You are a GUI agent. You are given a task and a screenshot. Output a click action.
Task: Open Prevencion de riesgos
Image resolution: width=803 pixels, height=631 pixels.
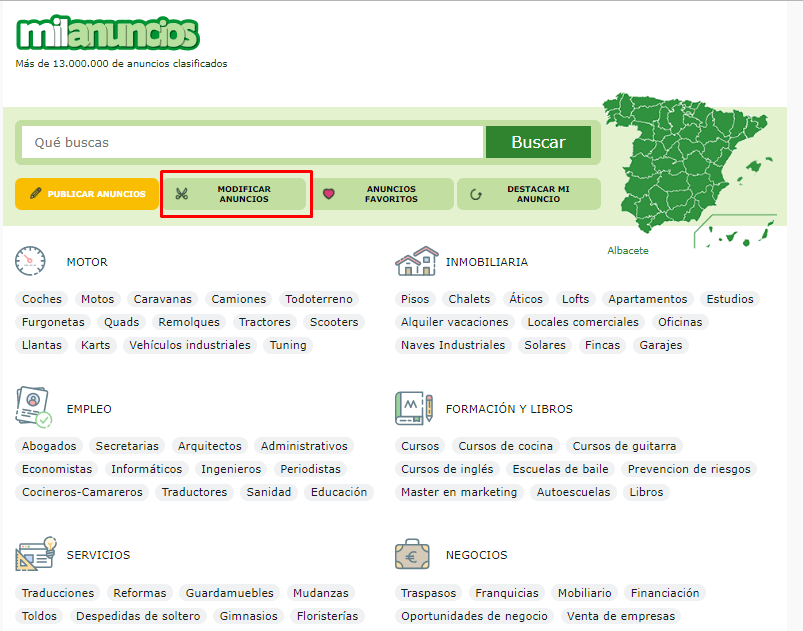(x=689, y=469)
